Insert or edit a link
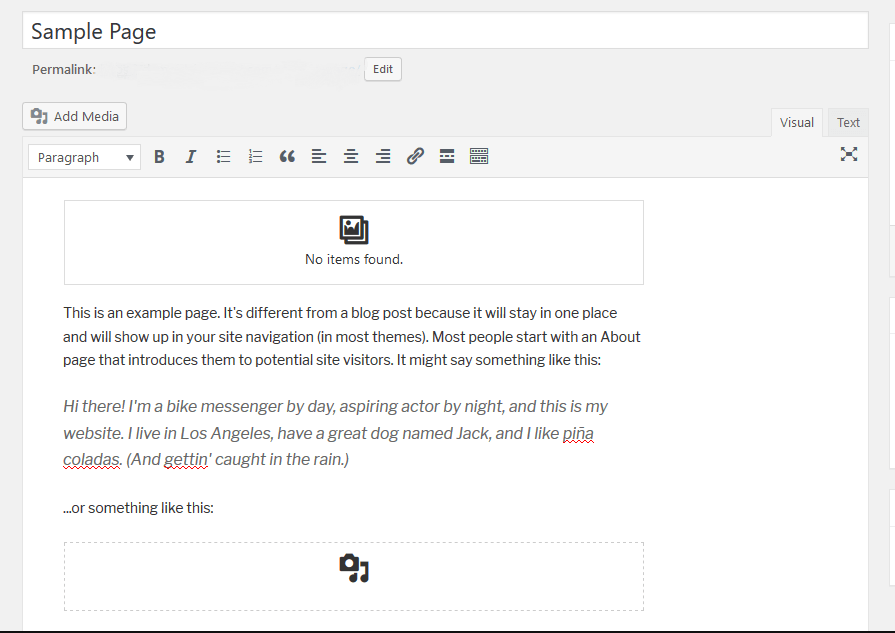This screenshot has width=895, height=633. 415,157
